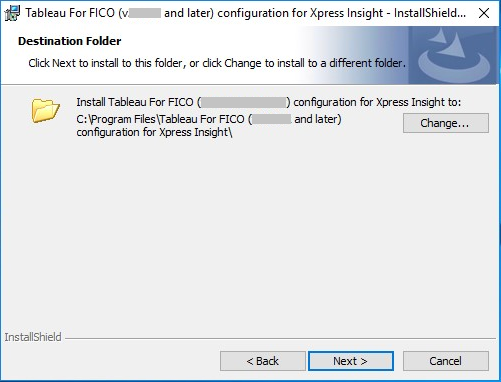501x382 pixels.
Task: Click 'configuration for Xpress Insight\' path ending
Action: pos(154,132)
